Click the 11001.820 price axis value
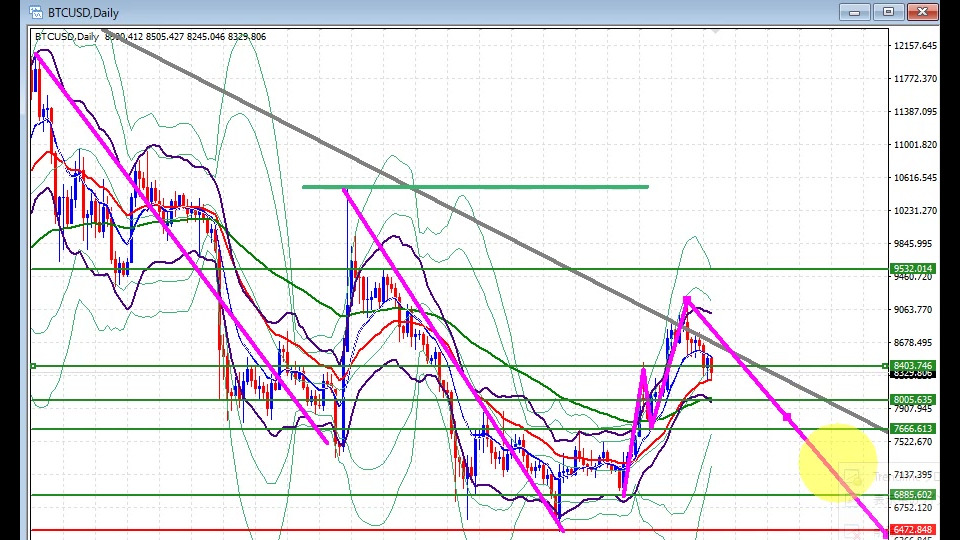This screenshot has width=960, height=540. pos(915,145)
